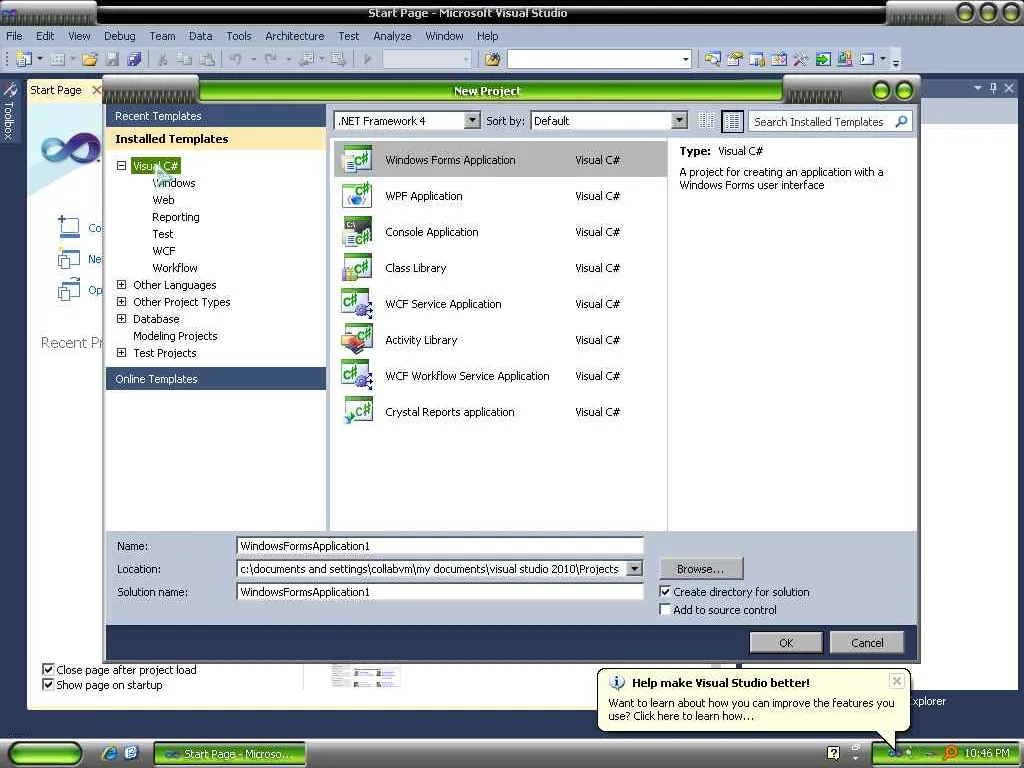
Task: Open the .NET Framework 4 version dropdown
Action: tap(472, 120)
